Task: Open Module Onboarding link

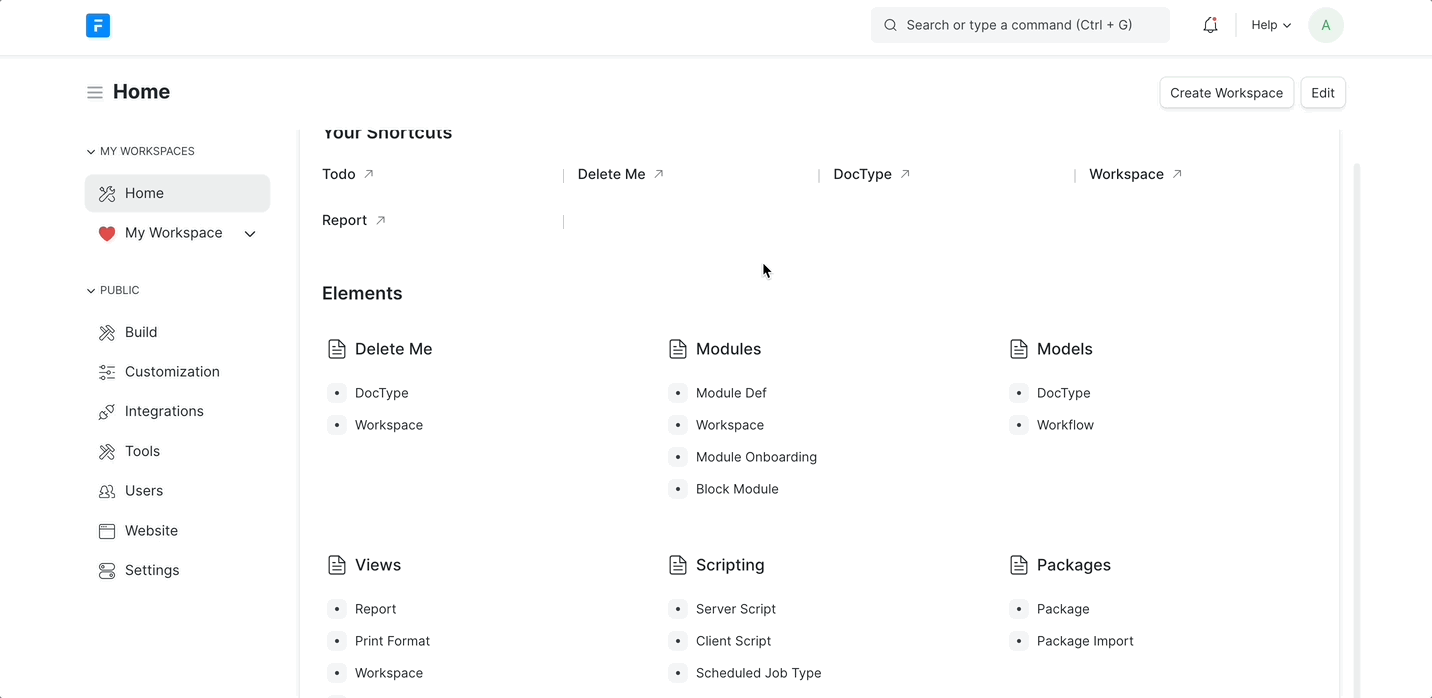Action: pyautogui.click(x=756, y=457)
